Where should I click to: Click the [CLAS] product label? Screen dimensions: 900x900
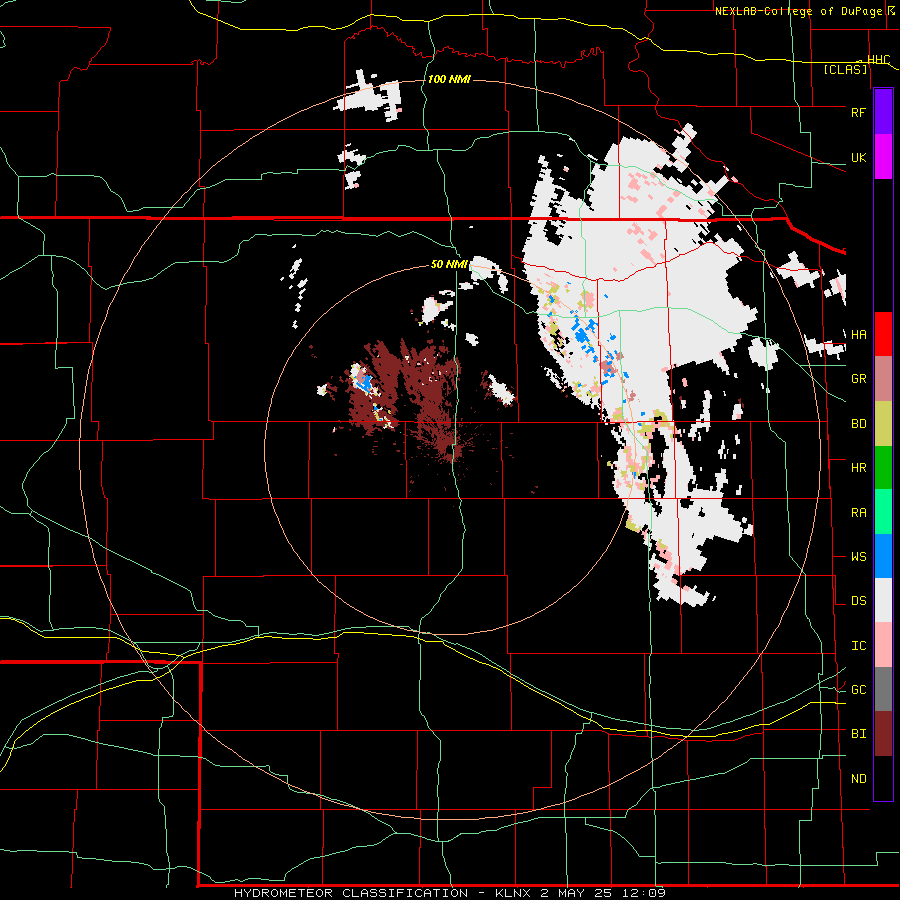click(845, 69)
